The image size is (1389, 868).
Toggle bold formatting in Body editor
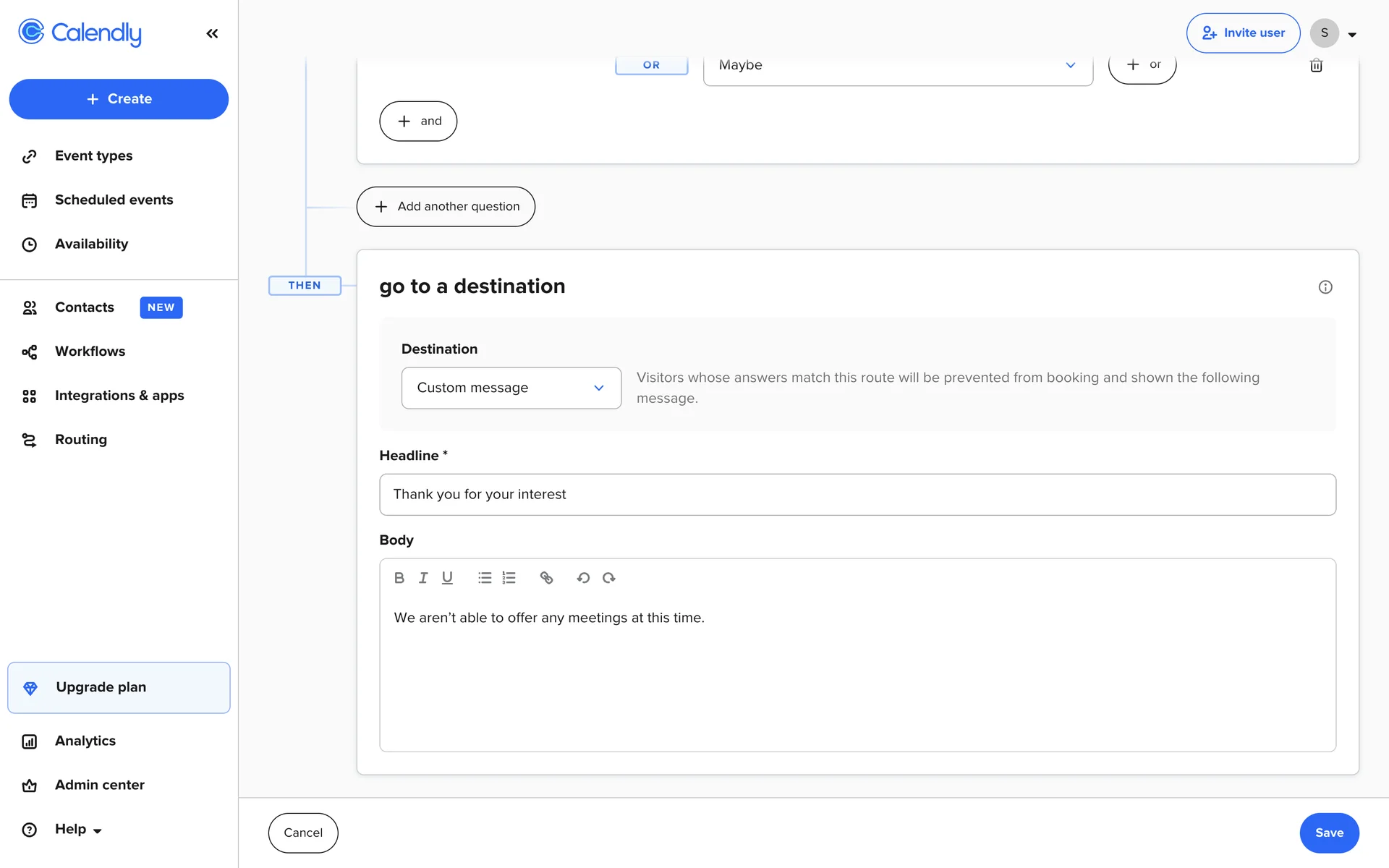(x=399, y=578)
